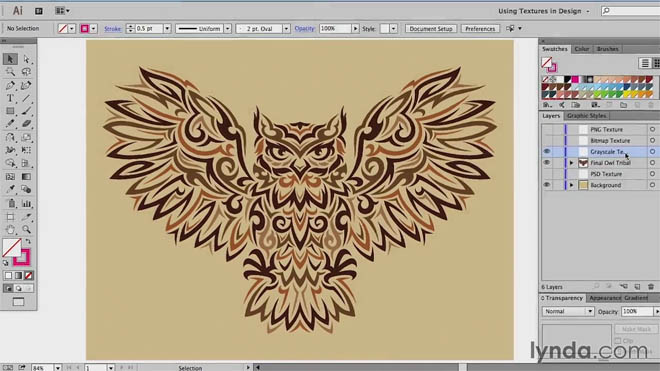Screen dimensions: 660x371
Task: Switch to the Brushes tab
Action: click(607, 49)
